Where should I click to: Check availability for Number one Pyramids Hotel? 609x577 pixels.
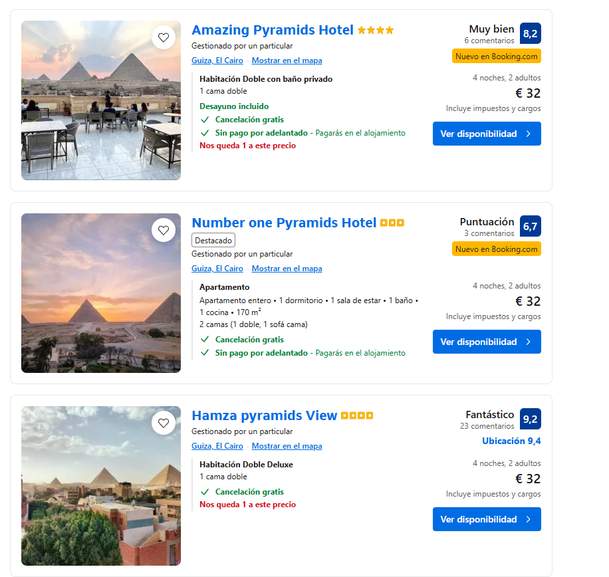[487, 342]
